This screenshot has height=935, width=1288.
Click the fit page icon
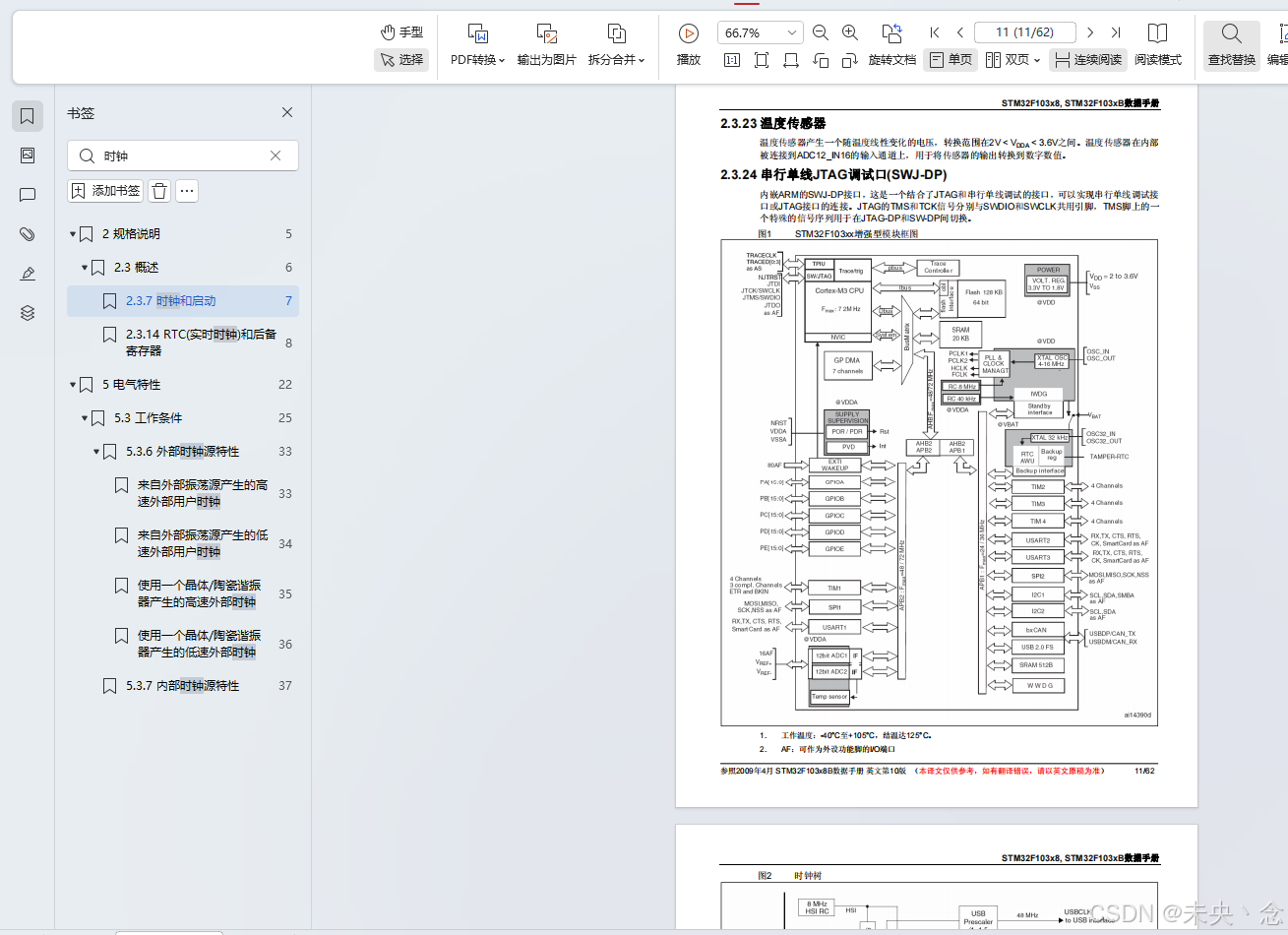tap(762, 60)
